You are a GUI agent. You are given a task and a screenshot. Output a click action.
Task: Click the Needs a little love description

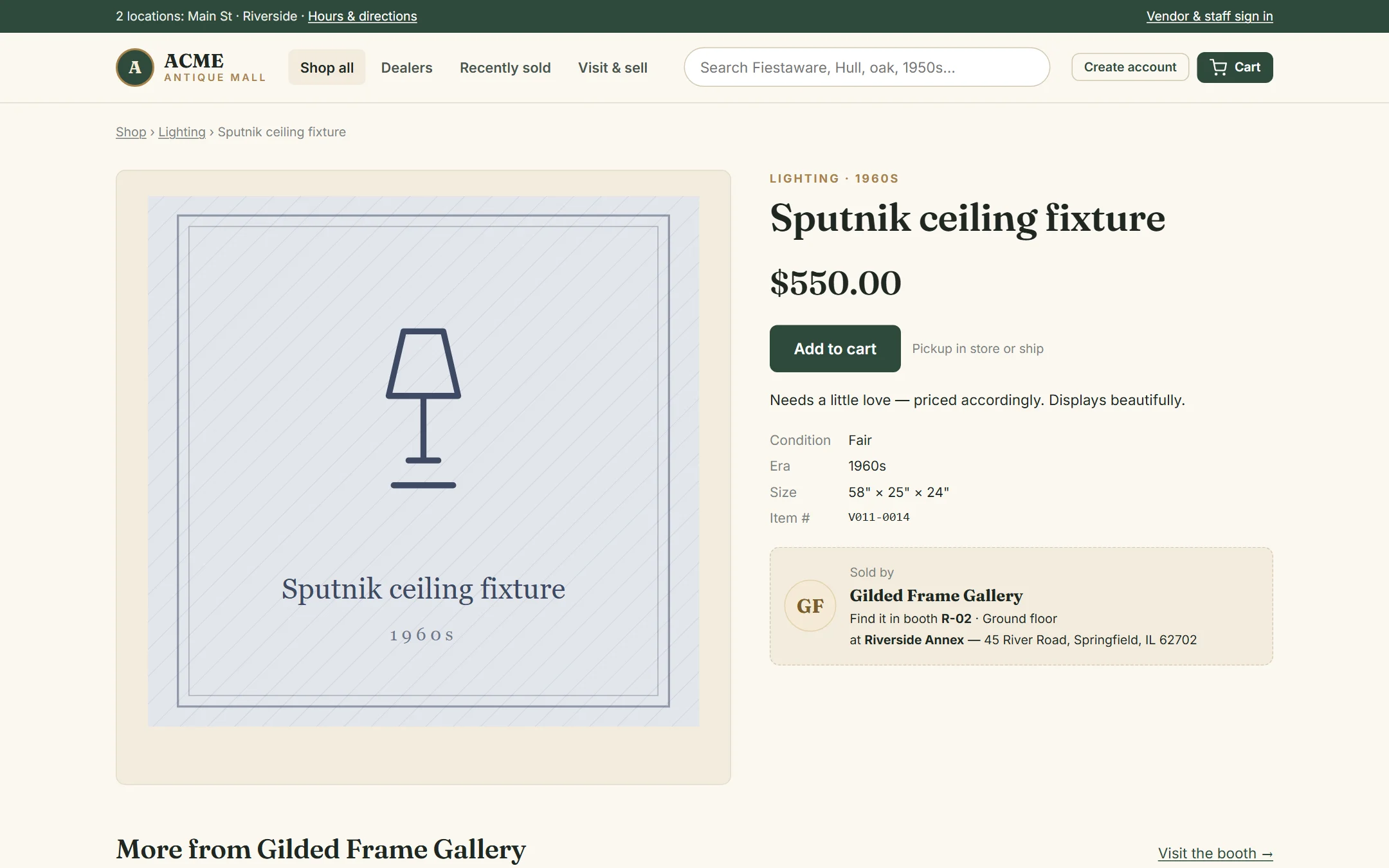977,400
